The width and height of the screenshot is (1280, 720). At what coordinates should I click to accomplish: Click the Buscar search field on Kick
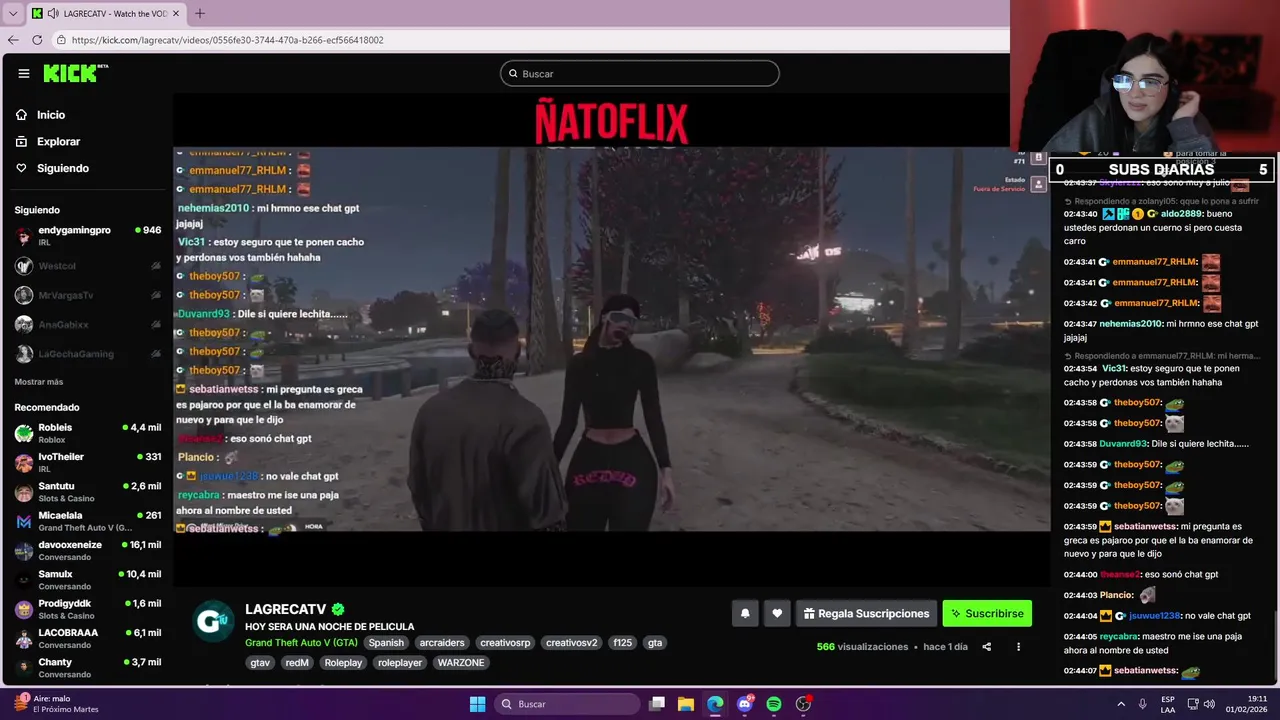click(640, 73)
